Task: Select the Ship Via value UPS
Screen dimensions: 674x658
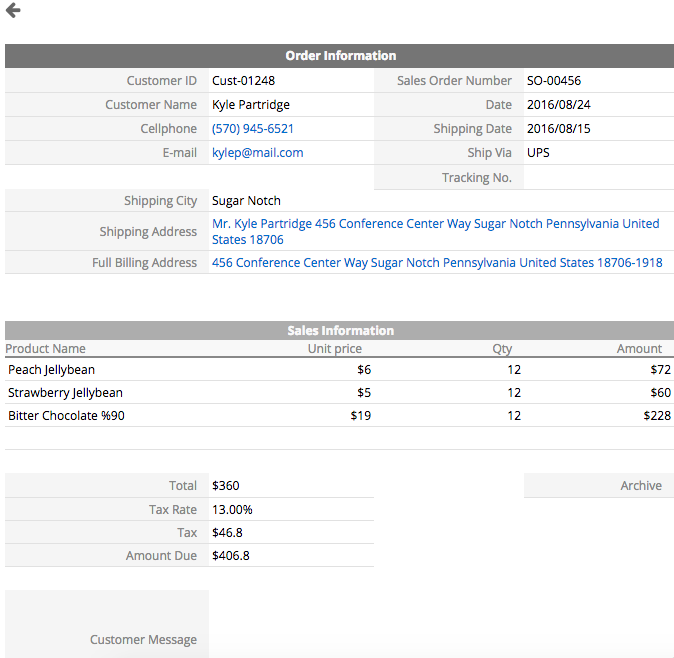Action: pos(538,153)
